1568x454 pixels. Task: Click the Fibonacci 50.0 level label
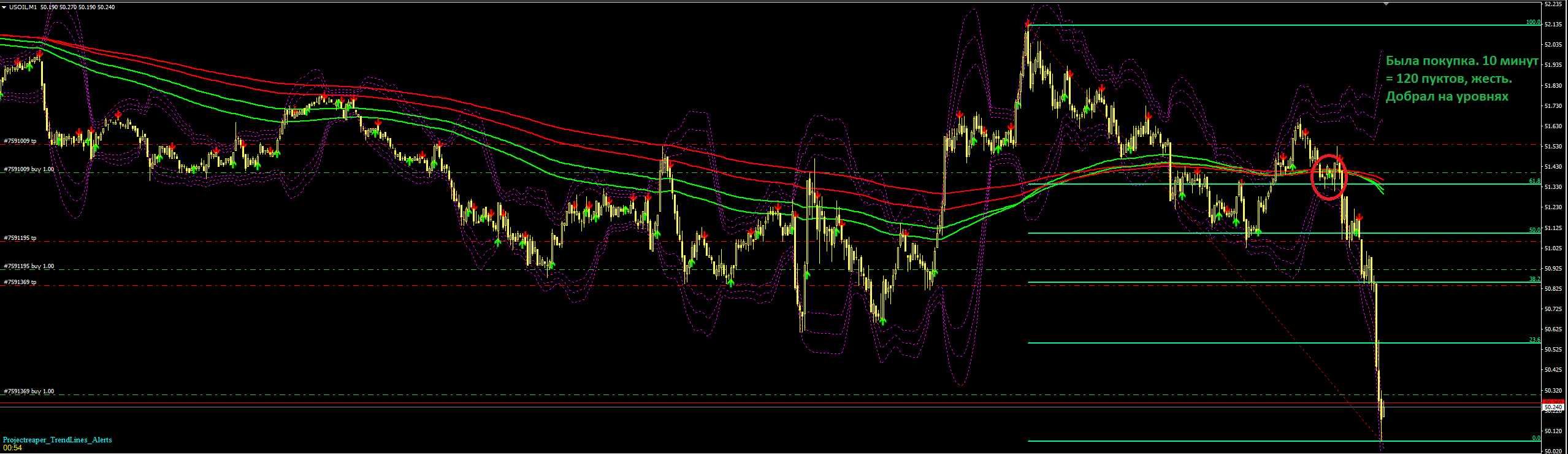[1534, 230]
